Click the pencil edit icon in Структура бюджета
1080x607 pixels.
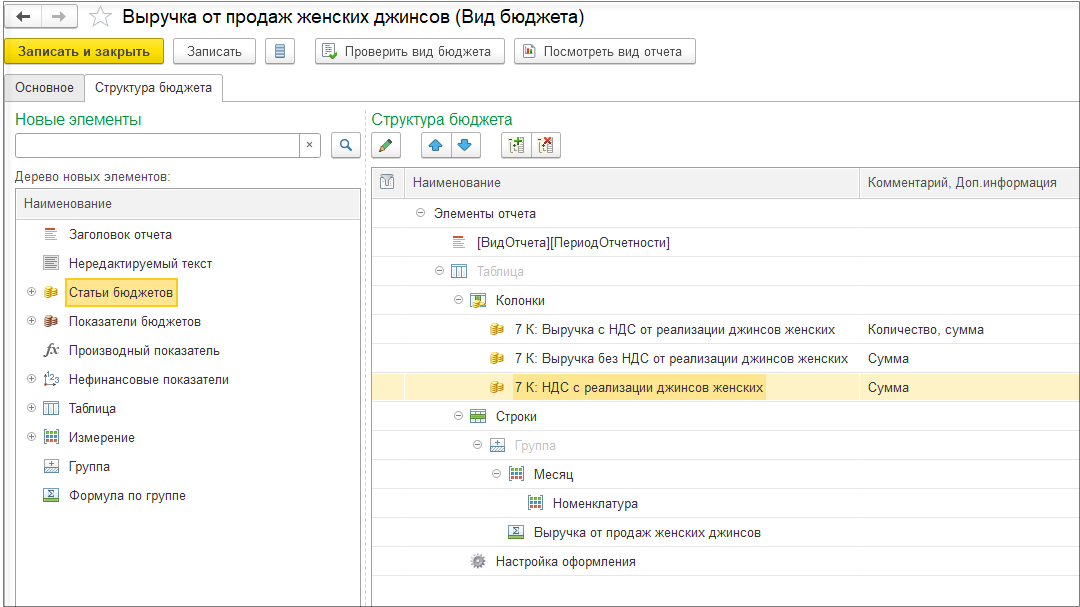click(x=387, y=145)
